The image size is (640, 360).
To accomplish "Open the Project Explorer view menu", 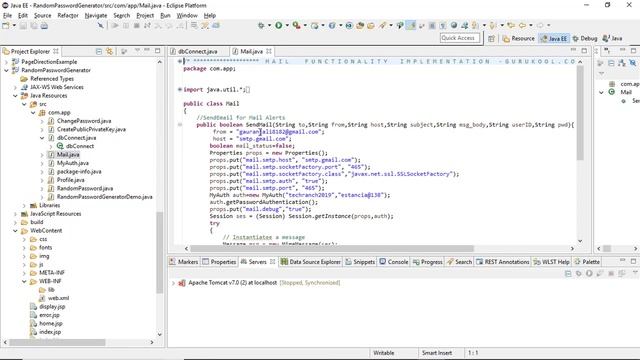I will click(137, 51).
